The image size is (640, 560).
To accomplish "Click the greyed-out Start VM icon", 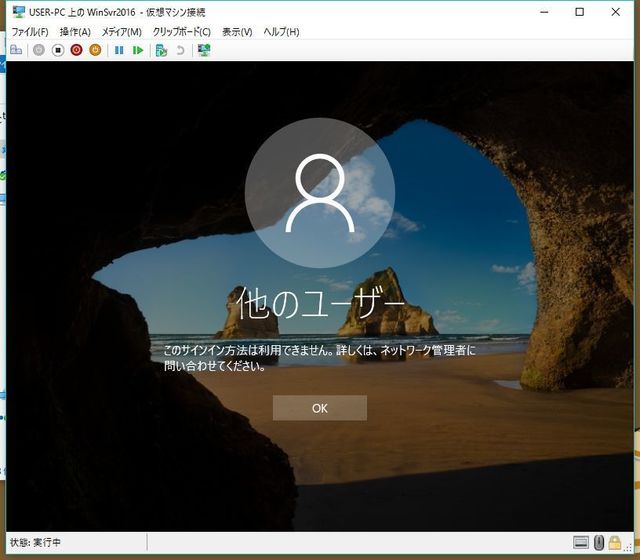I will (39, 50).
